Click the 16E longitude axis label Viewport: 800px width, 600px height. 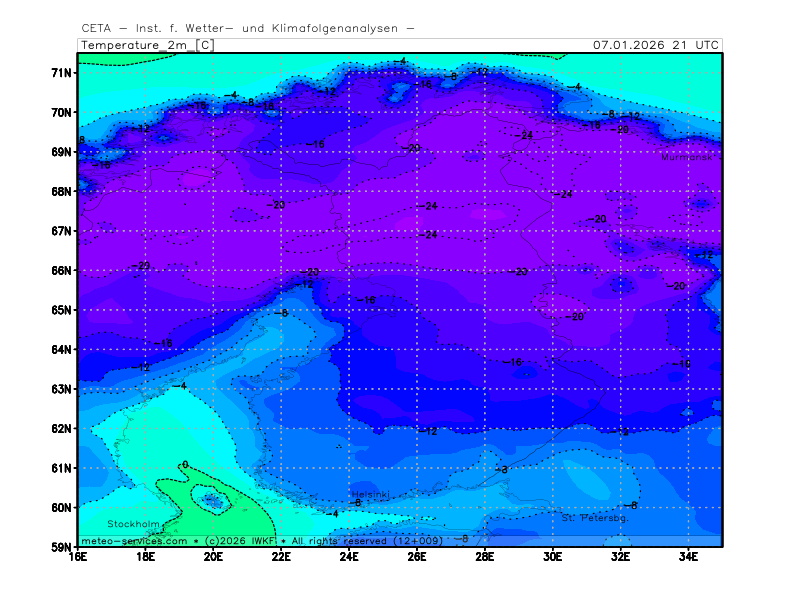(78, 556)
